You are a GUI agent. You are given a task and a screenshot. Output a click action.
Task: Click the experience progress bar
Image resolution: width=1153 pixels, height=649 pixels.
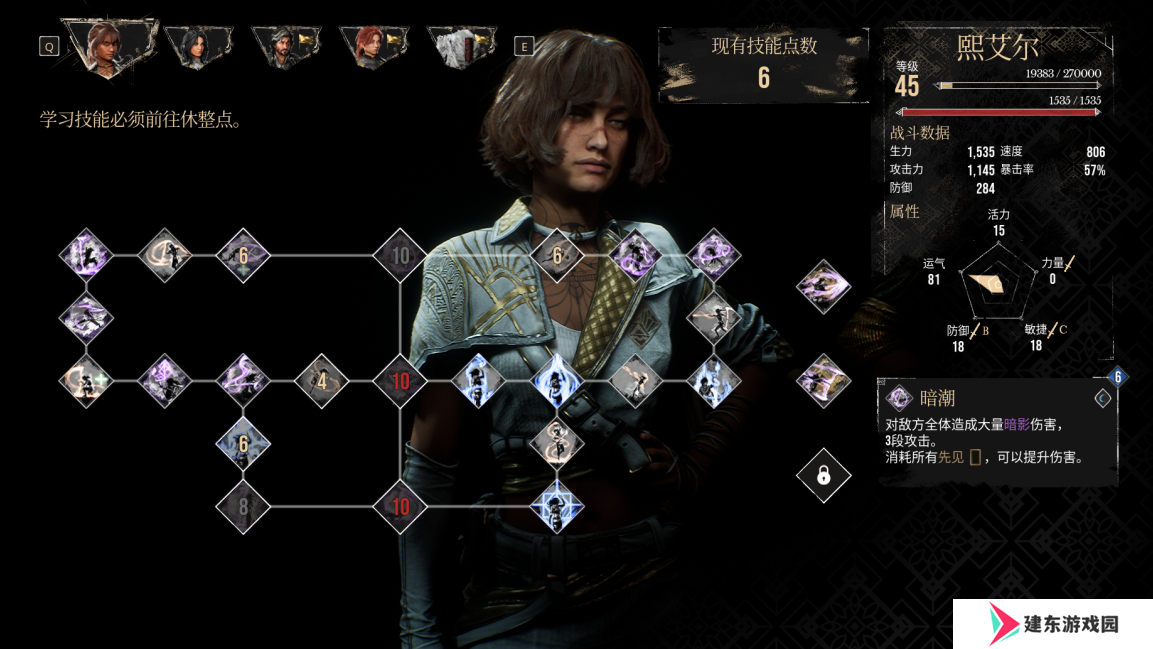[1018, 86]
